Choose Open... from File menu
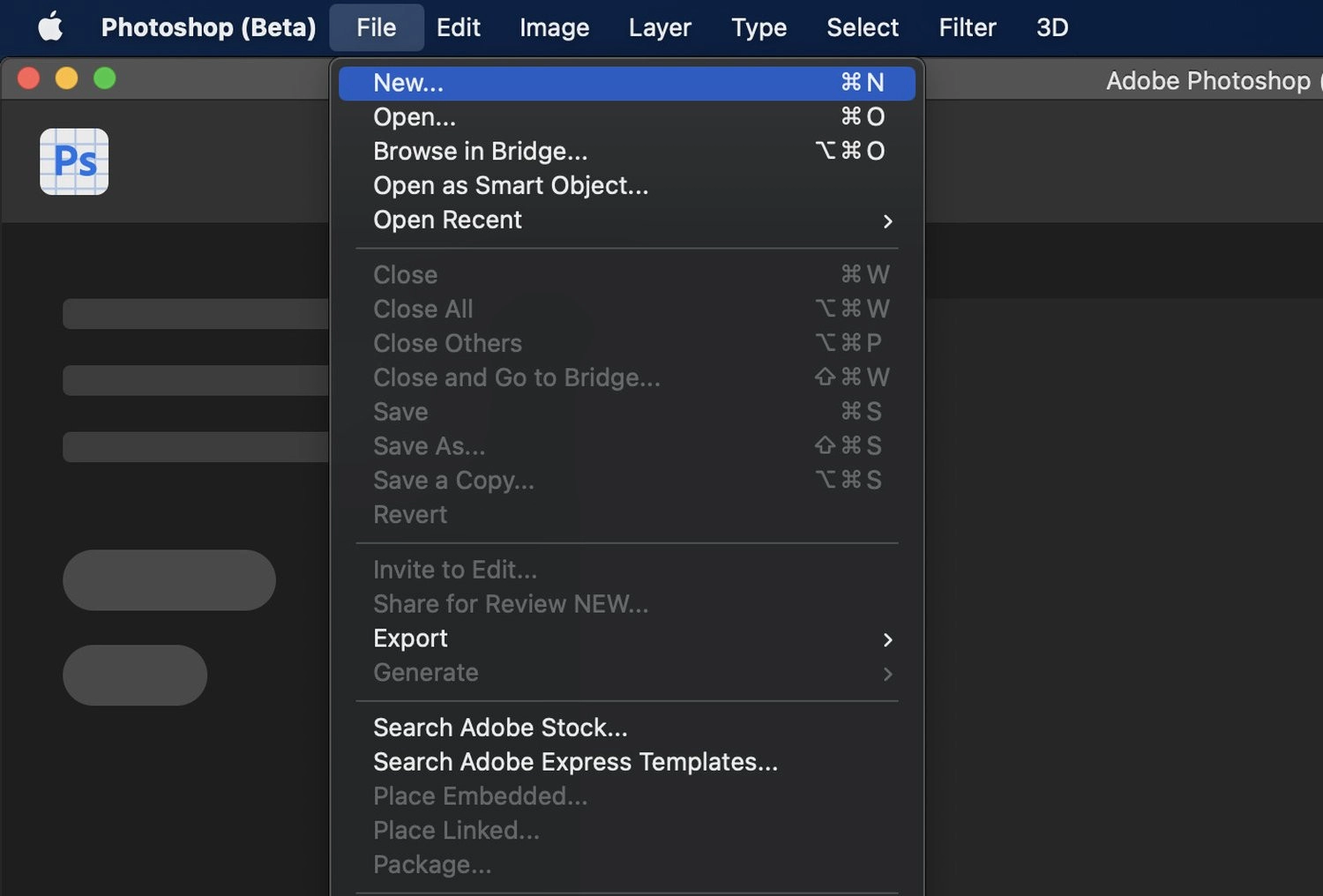Image resolution: width=1323 pixels, height=896 pixels. point(627,117)
